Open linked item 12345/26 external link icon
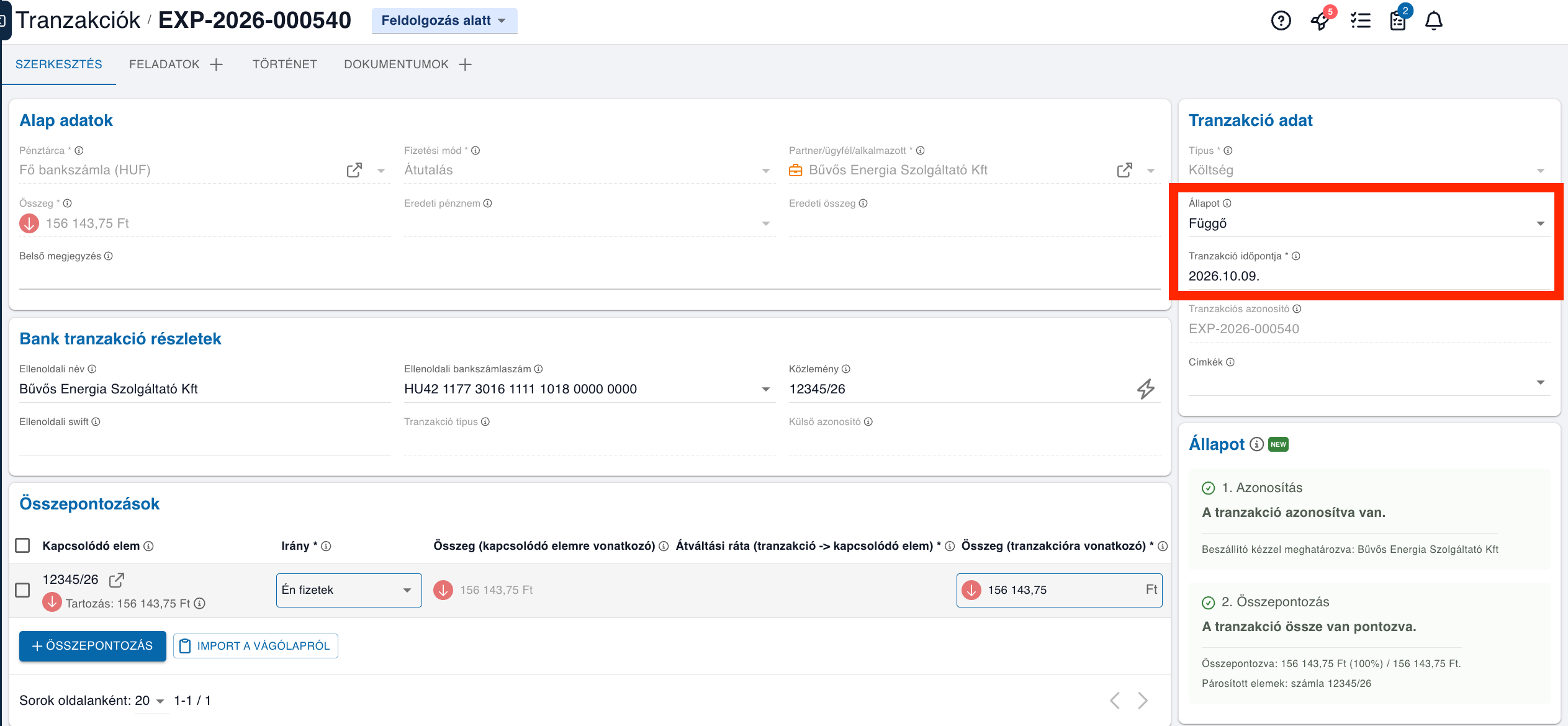 [x=117, y=580]
